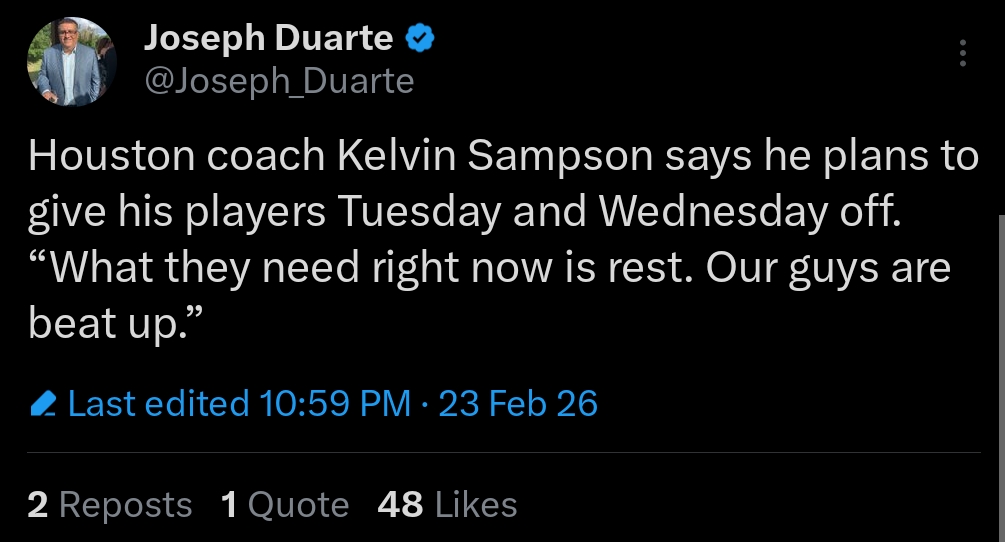Click the Joseph Duarte display name

pos(268,38)
